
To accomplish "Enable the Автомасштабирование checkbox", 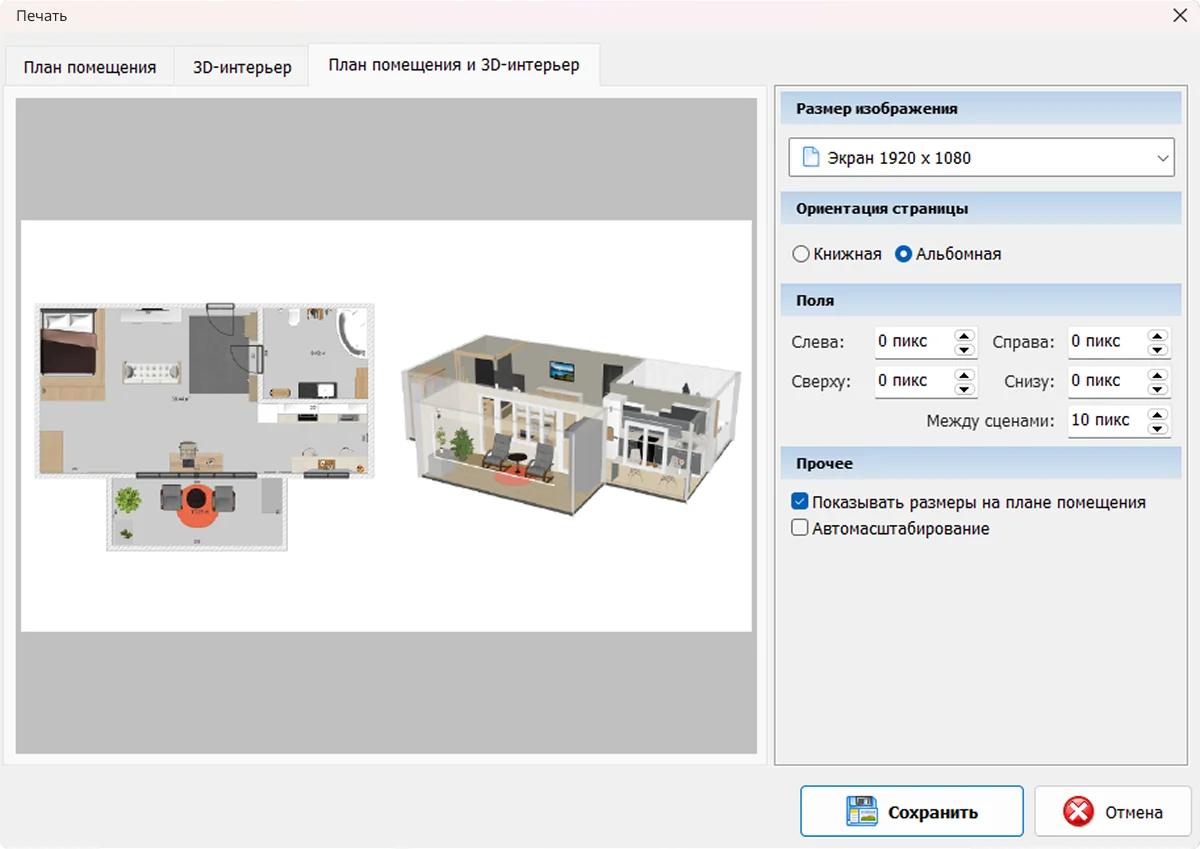I will (800, 528).
